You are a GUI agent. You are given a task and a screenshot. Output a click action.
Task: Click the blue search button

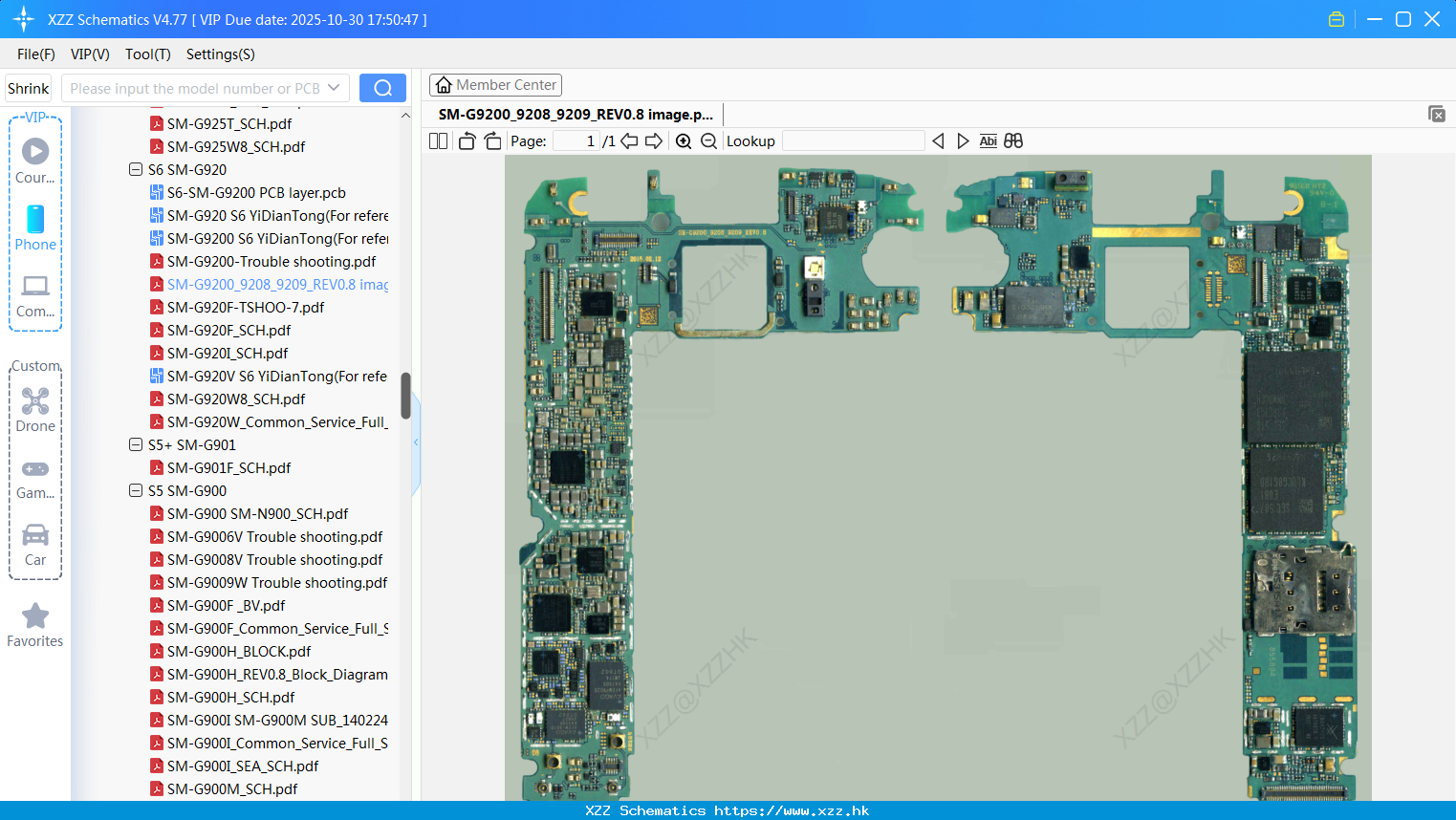click(382, 88)
